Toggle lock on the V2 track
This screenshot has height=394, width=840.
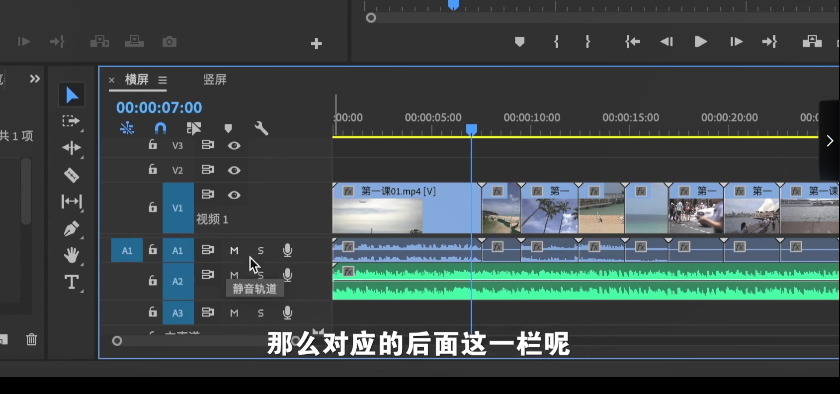[153, 170]
